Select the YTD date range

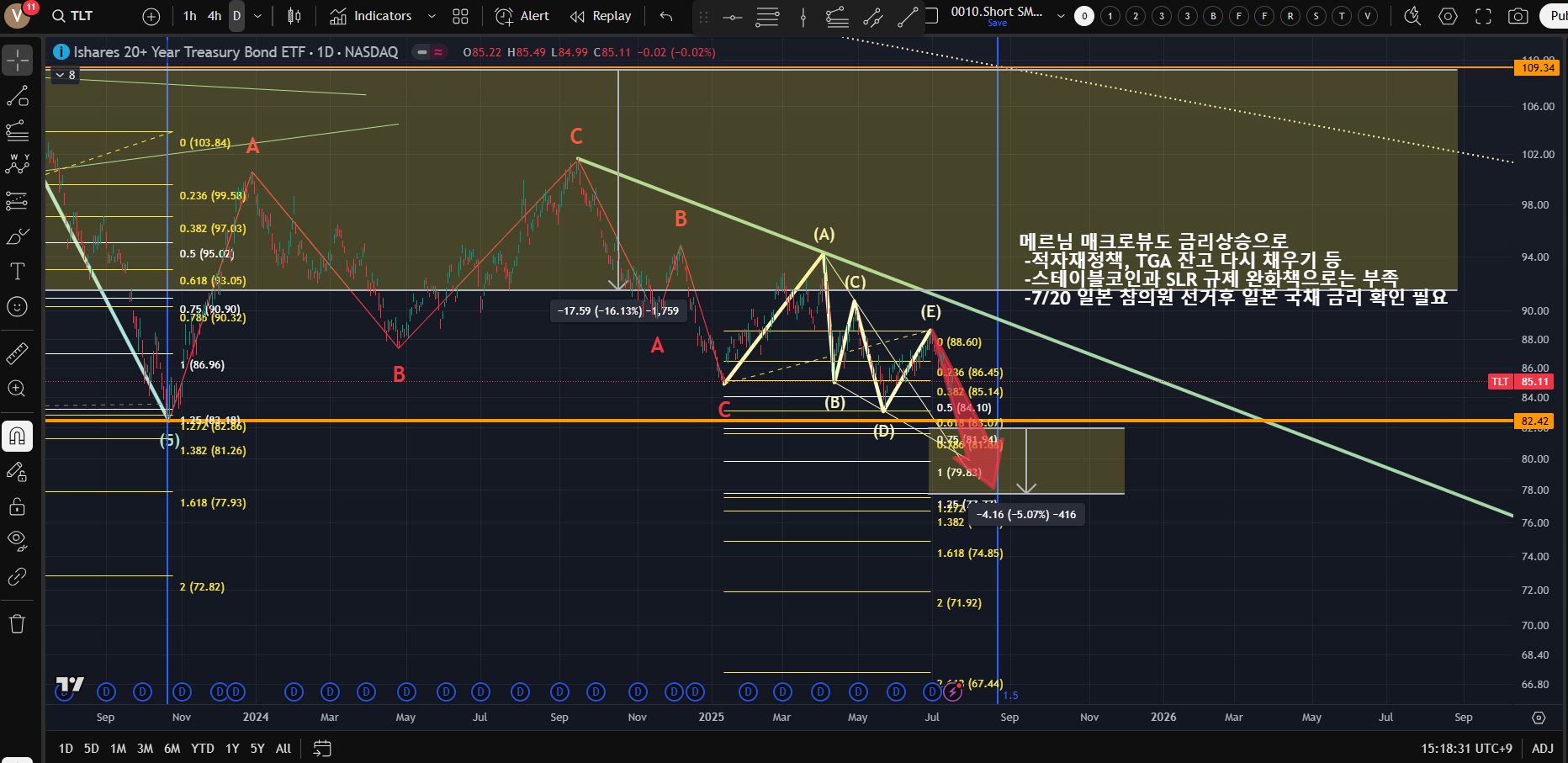[202, 748]
